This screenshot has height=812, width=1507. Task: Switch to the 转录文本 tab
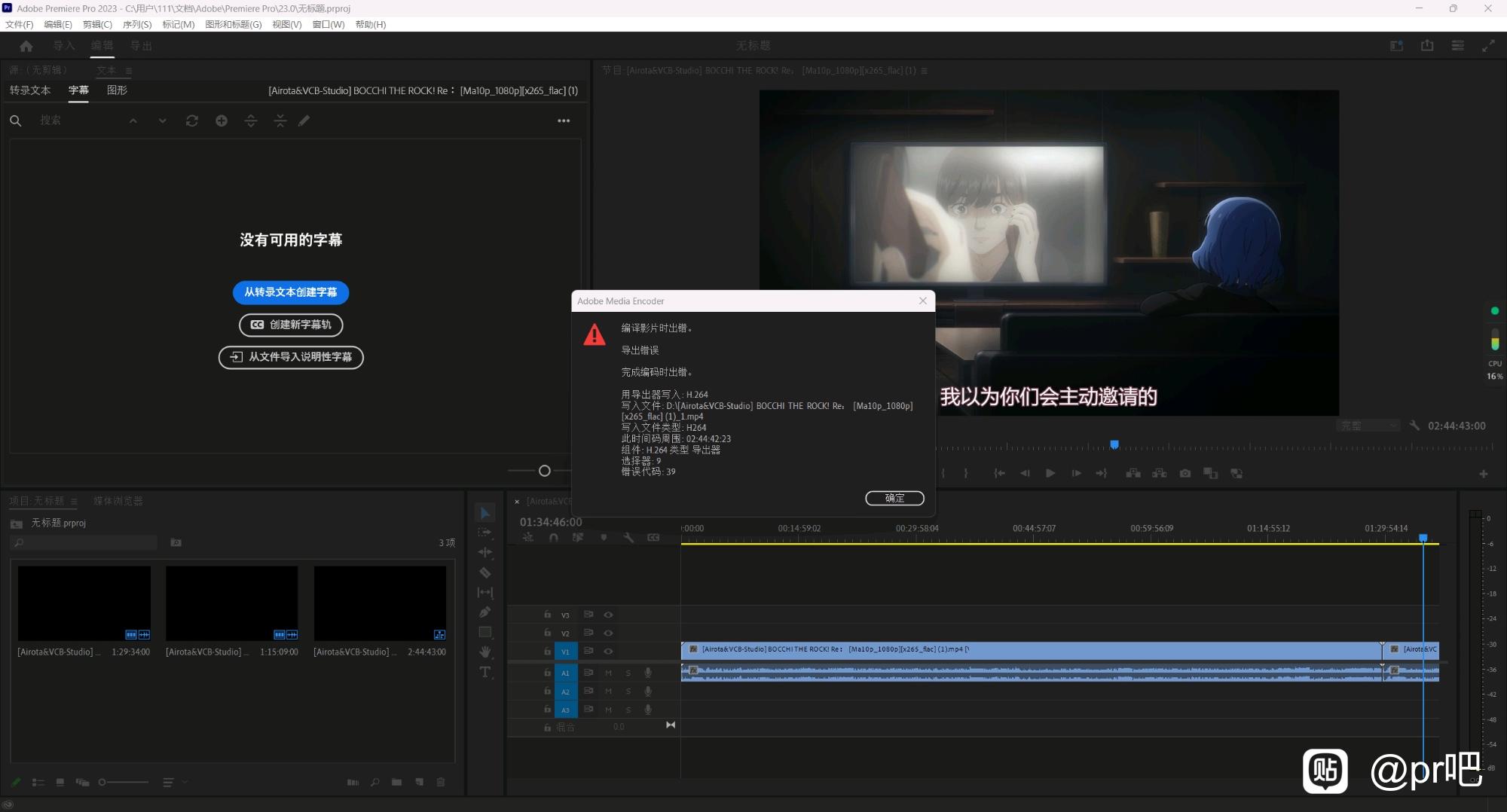click(x=30, y=90)
